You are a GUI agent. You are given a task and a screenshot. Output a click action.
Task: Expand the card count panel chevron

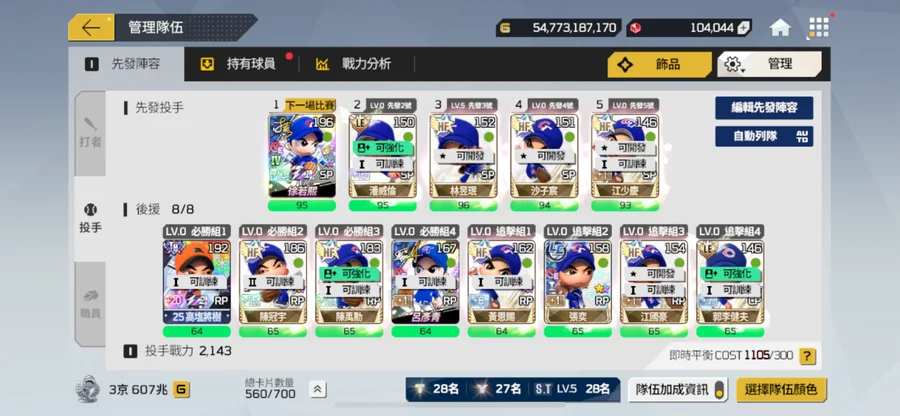(317, 389)
